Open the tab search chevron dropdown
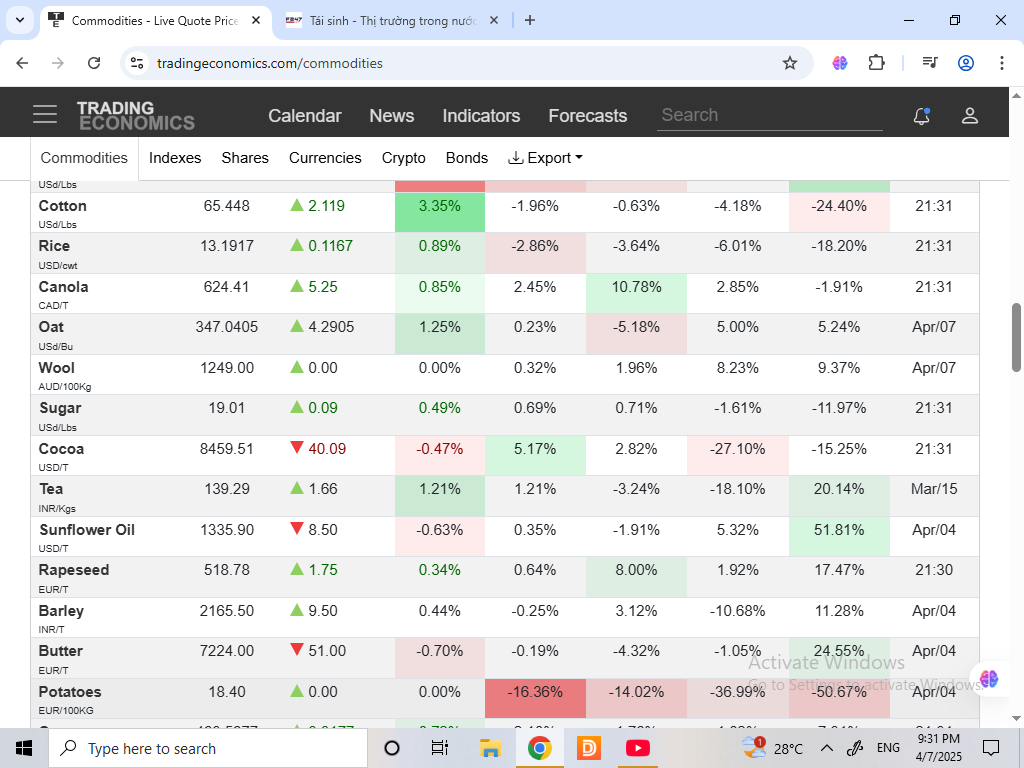Image resolution: width=1024 pixels, height=768 pixels. click(20, 20)
